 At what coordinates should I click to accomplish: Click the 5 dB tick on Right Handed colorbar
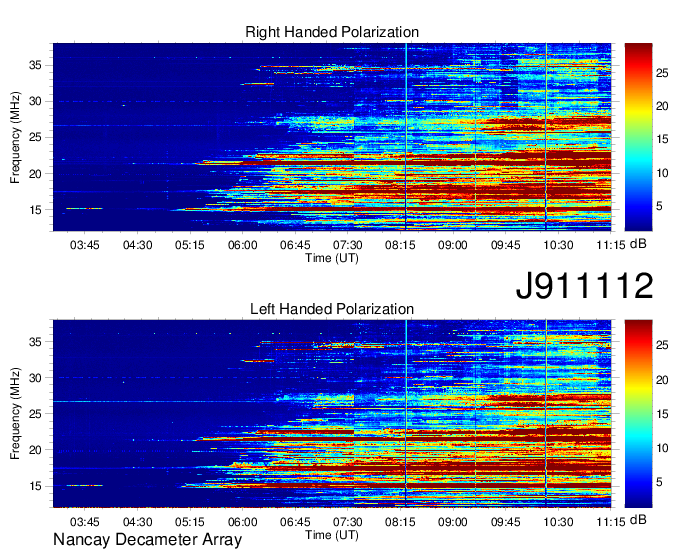[x=660, y=206]
